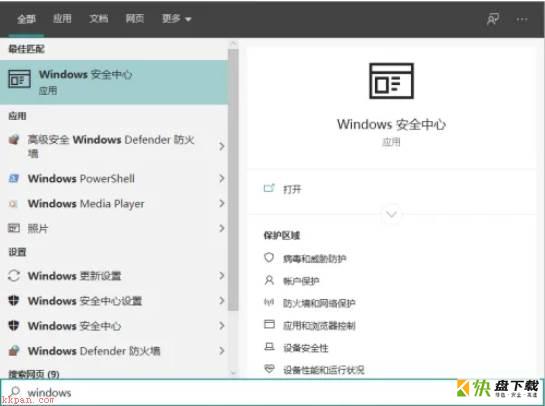Click the Windows 安全中心 app icon in best match
Image resolution: width=545 pixels, height=406 pixels.
[x=19, y=79]
